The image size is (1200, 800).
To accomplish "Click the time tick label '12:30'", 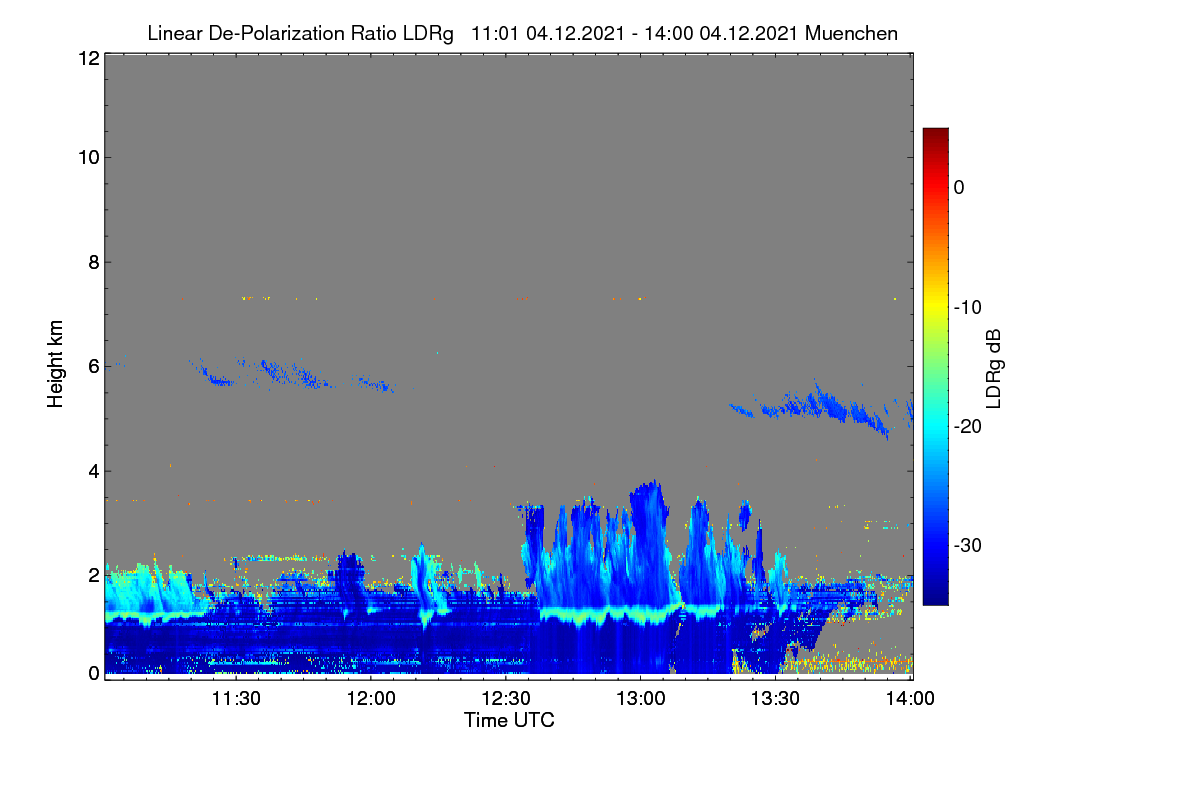I will [x=506, y=698].
